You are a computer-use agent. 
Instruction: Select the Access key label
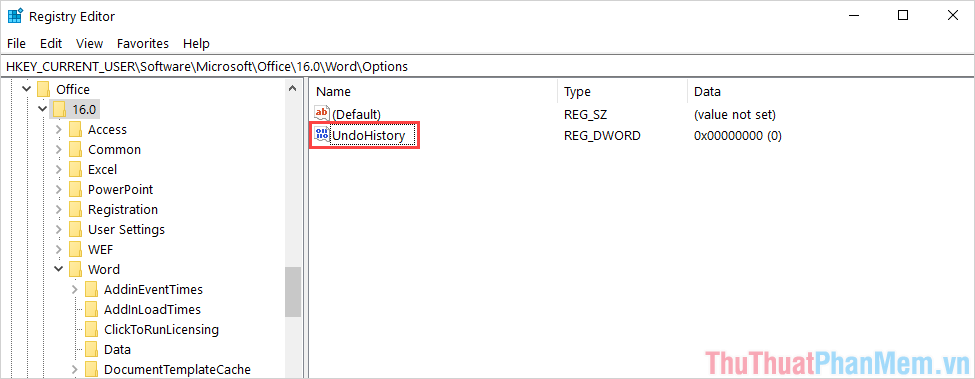pos(107,129)
